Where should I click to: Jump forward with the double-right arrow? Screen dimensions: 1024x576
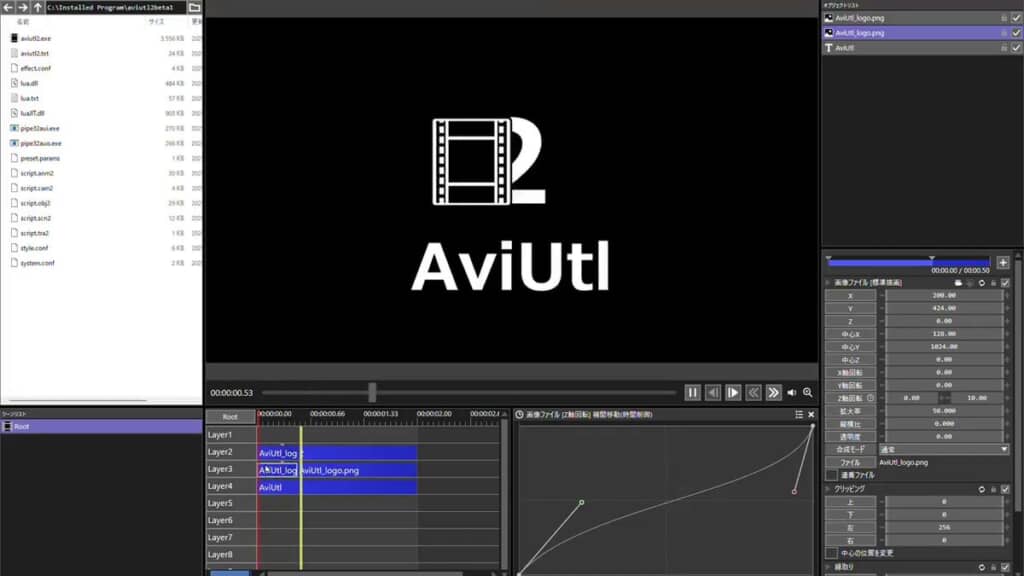pos(773,392)
